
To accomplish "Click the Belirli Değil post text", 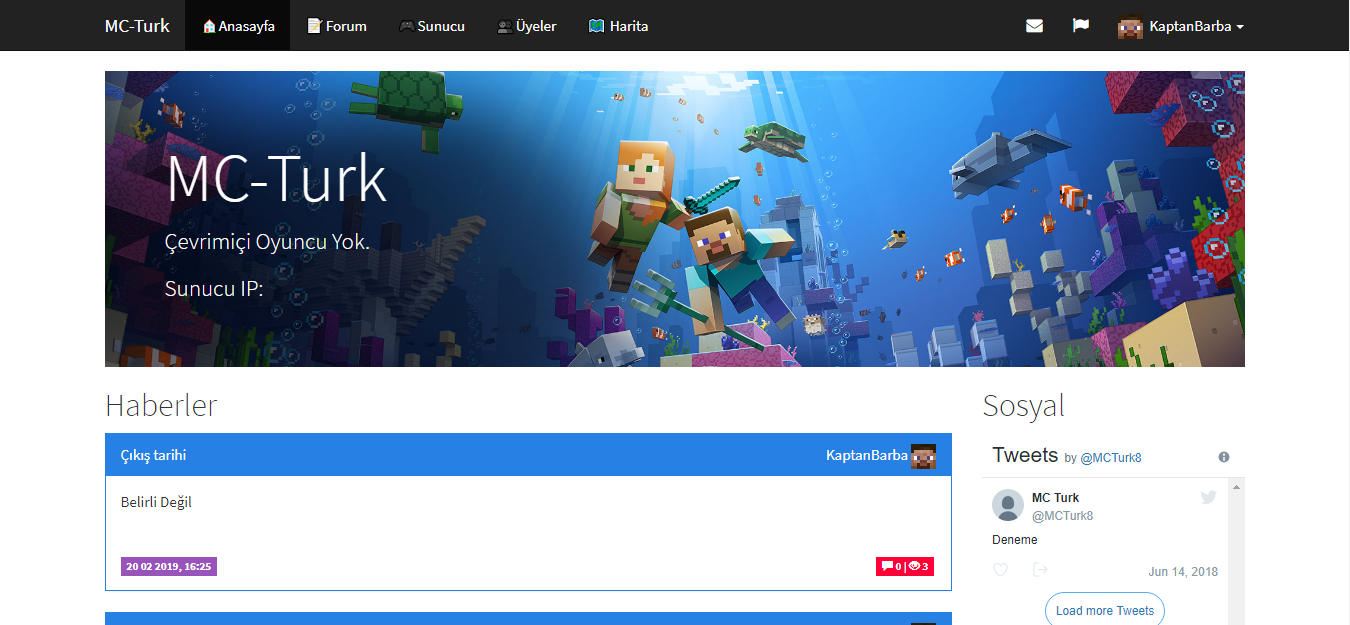I will click(156, 502).
